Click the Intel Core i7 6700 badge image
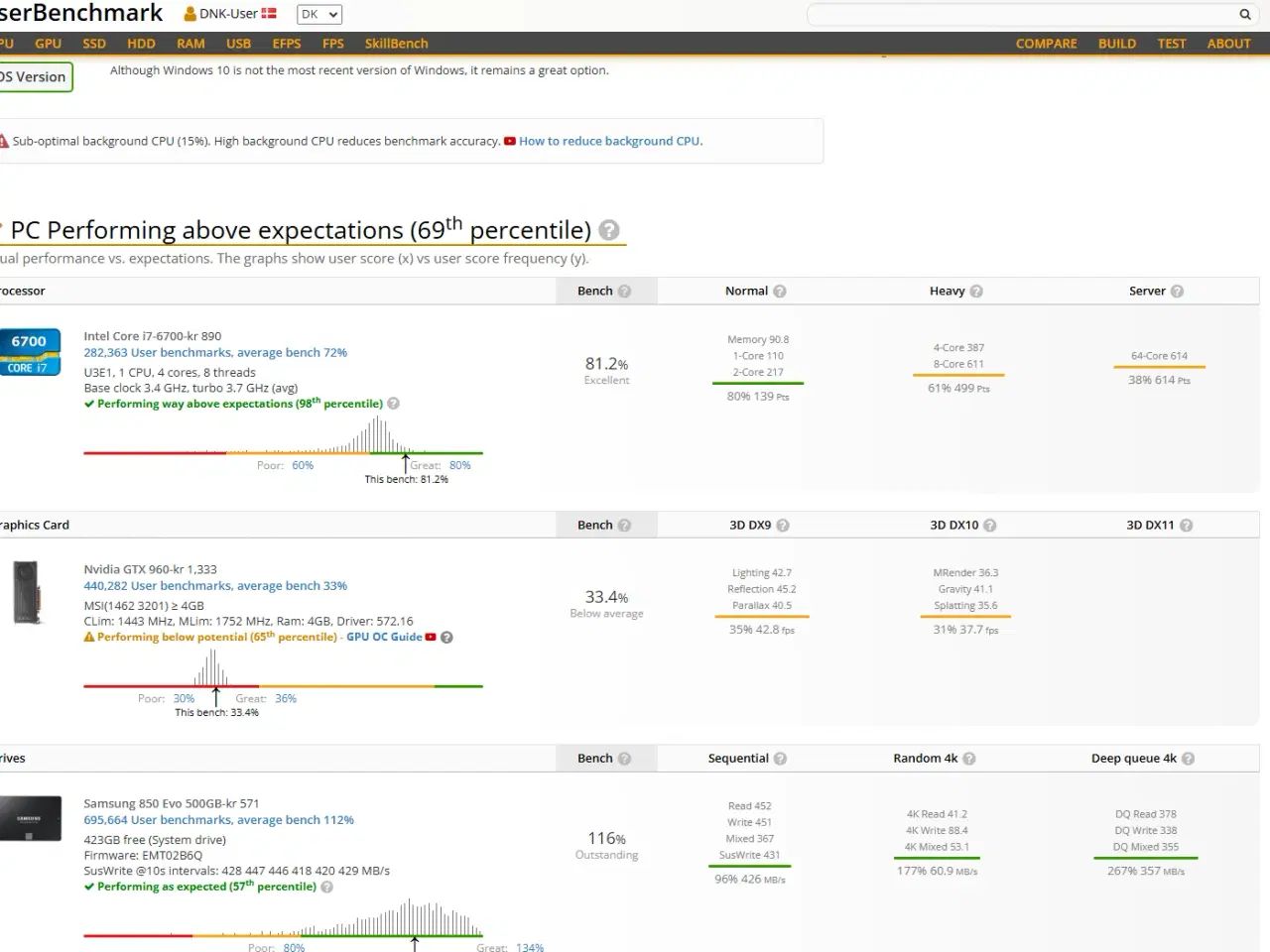The height and width of the screenshot is (952, 1270). [x=30, y=352]
